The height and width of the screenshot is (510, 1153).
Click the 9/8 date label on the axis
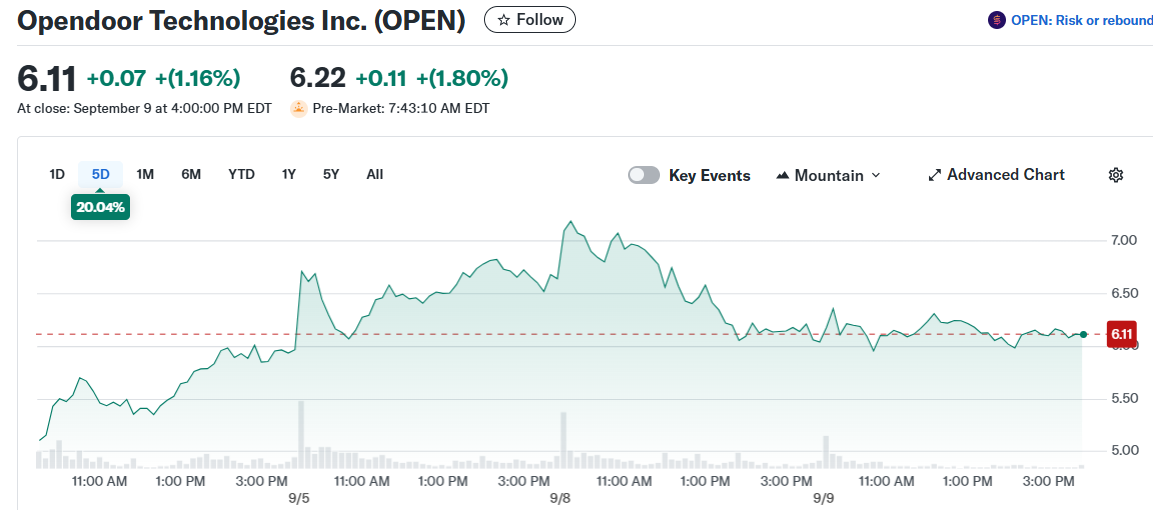pos(560,498)
